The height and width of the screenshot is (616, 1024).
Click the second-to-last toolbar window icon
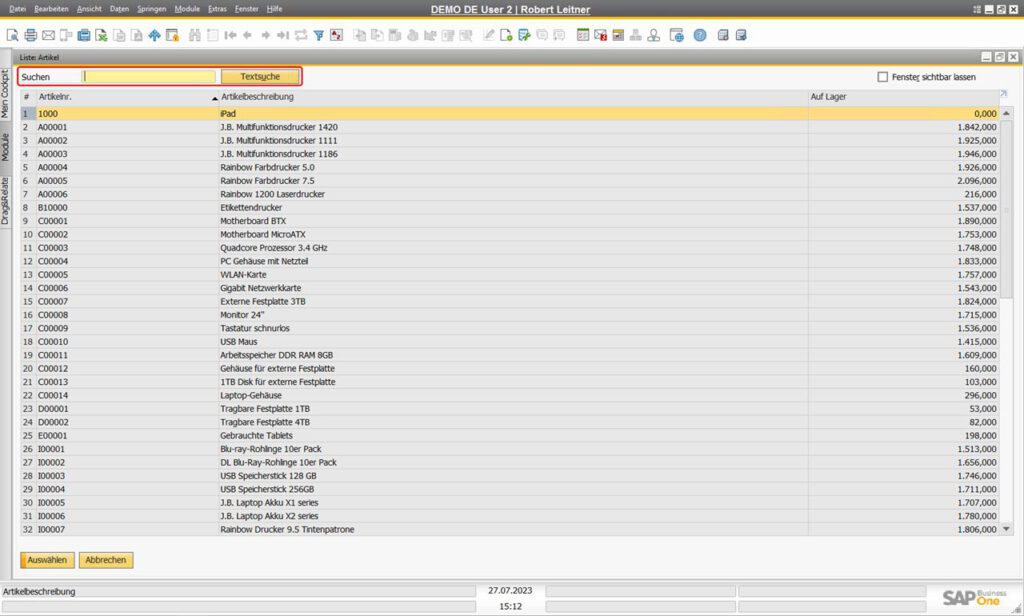pos(723,35)
